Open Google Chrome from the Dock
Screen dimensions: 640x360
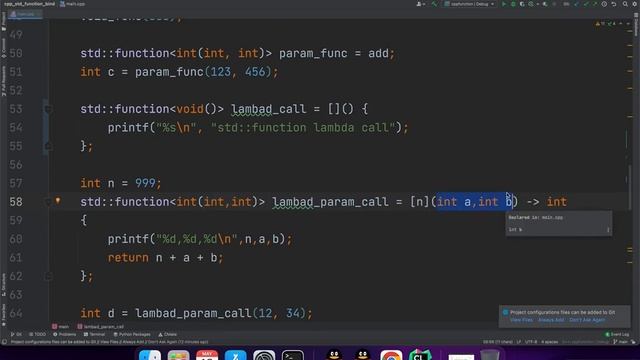(391, 355)
